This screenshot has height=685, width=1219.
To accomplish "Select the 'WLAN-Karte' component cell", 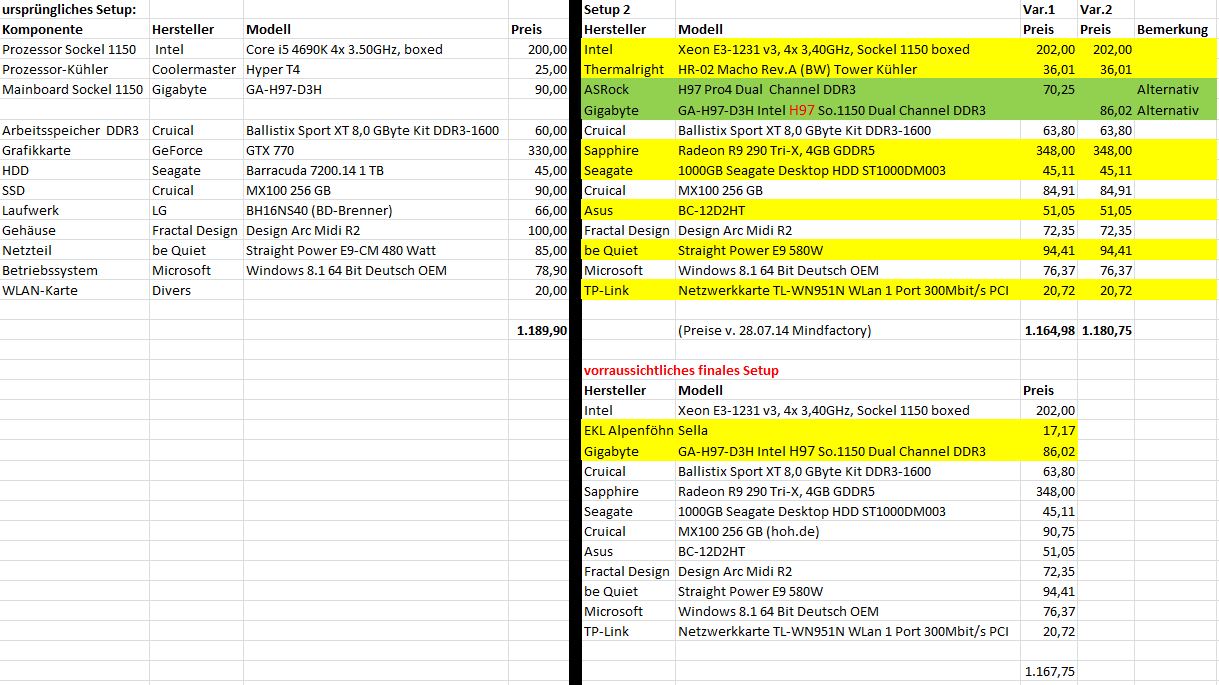I will click(x=75, y=290).
